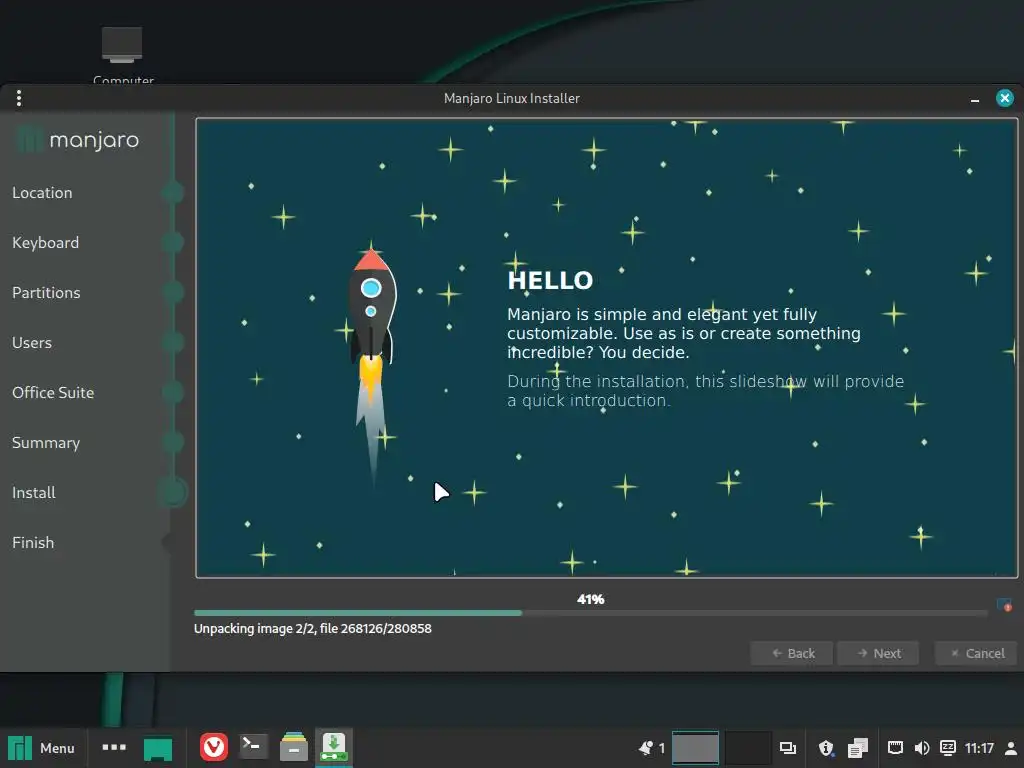Open the clipboard manager tray icon
The image size is (1024, 768).
(x=857, y=748)
